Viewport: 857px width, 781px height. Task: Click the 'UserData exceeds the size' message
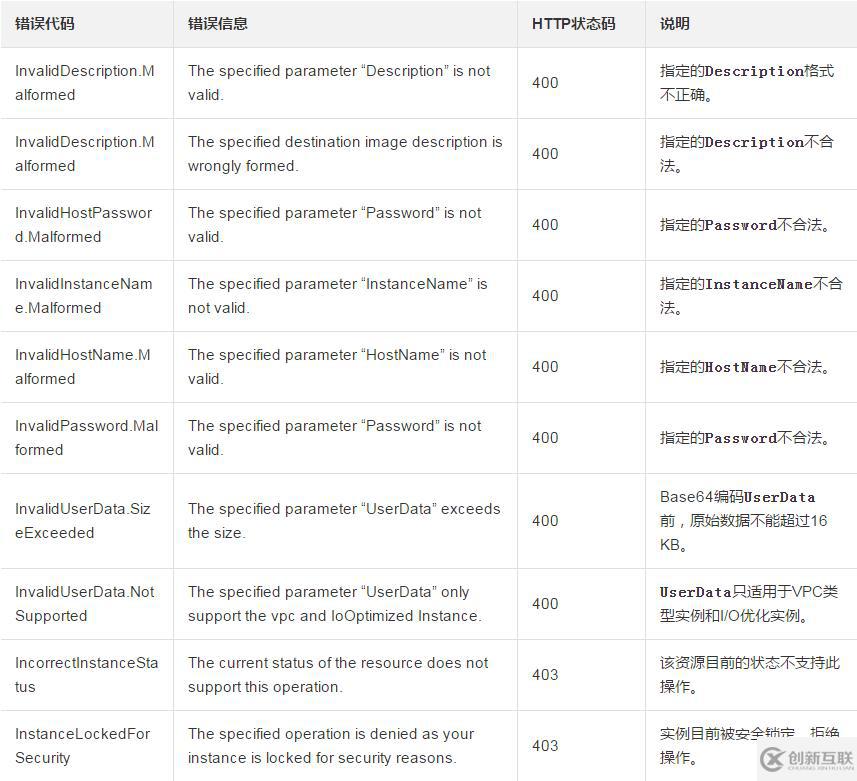[344, 521]
